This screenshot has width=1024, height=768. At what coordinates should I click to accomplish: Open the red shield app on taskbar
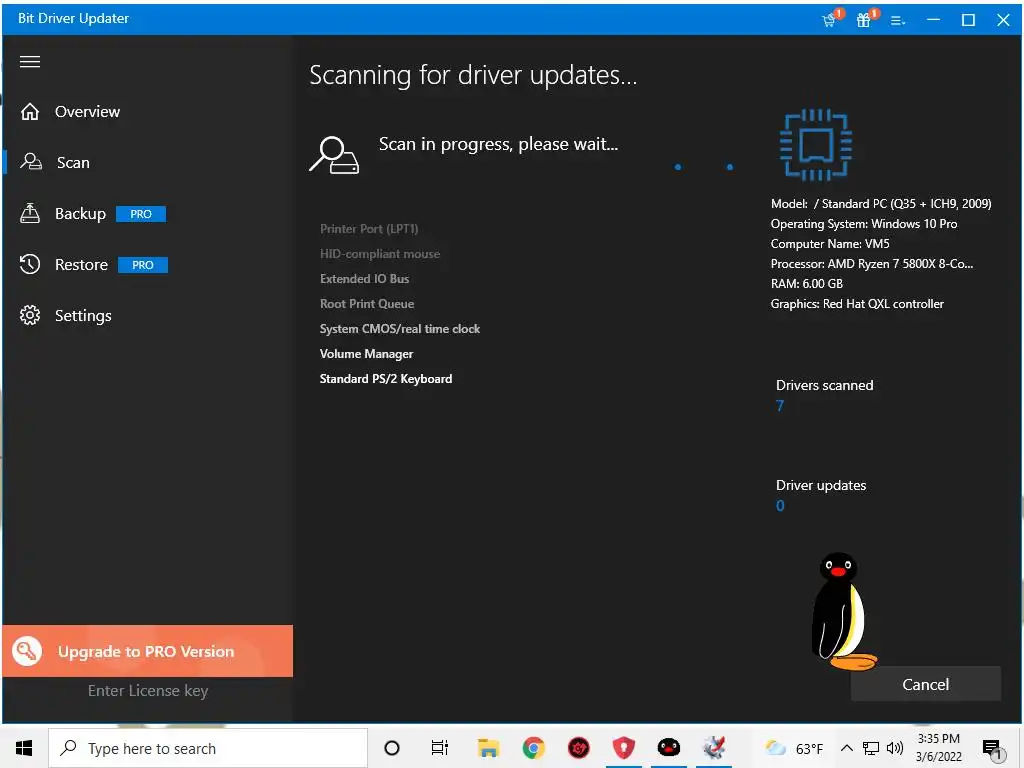click(624, 748)
